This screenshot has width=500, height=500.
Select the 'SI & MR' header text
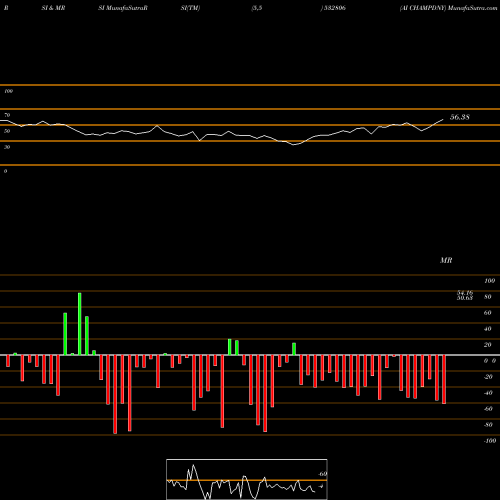click(x=53, y=8)
